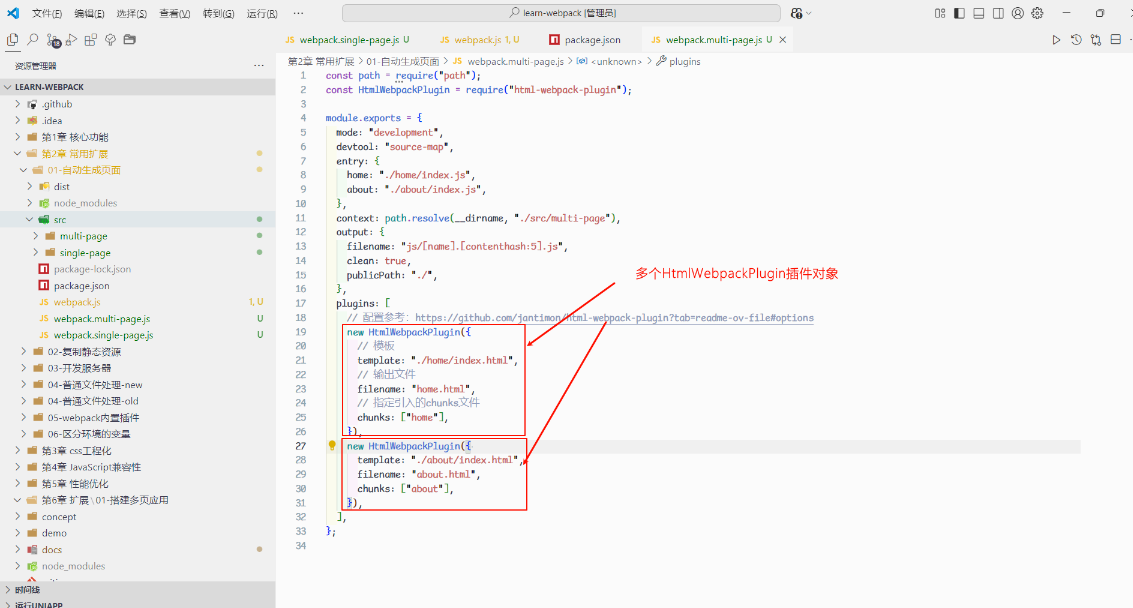Collapse the 01-自动生成页面 folder in the tree
This screenshot has width=1133, height=608.
pos(137,170)
